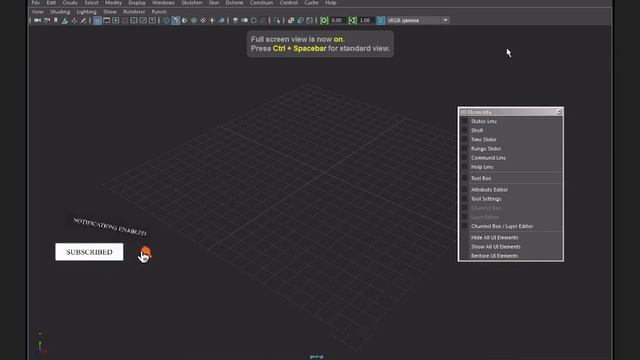Image resolution: width=640 pixels, height=360 pixels.
Task: Click the green Gamma icon
Action: pyautogui.click(x=353, y=20)
